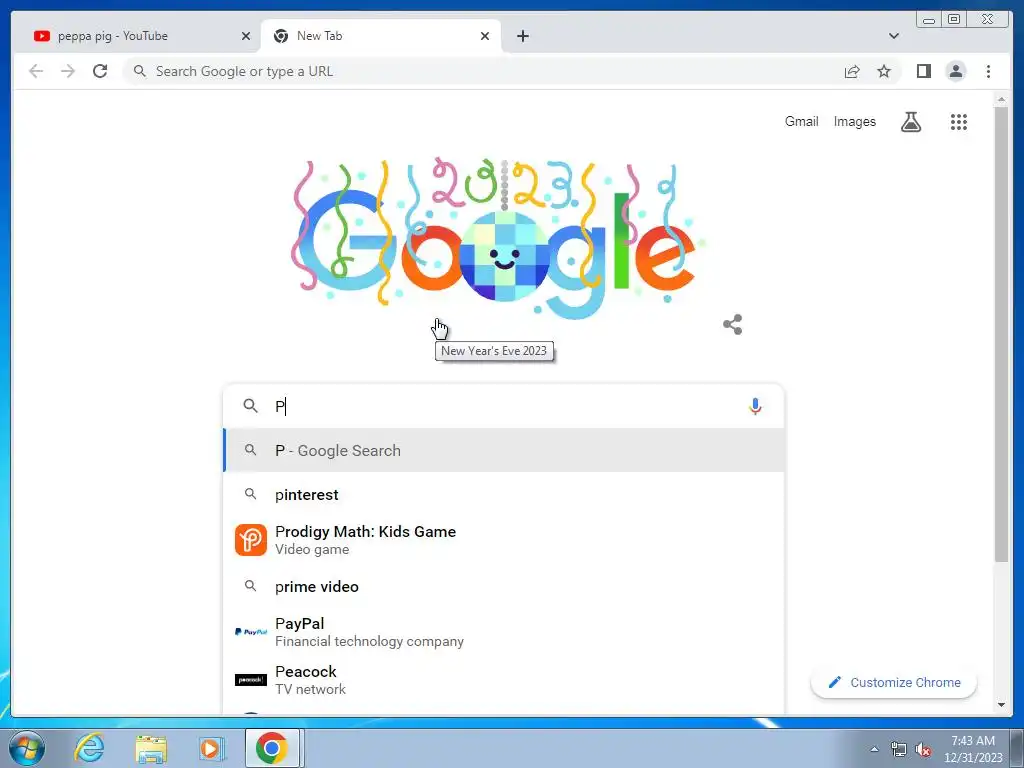The height and width of the screenshot is (768, 1024).
Task: Click the muted volume tray icon
Action: [x=923, y=750]
